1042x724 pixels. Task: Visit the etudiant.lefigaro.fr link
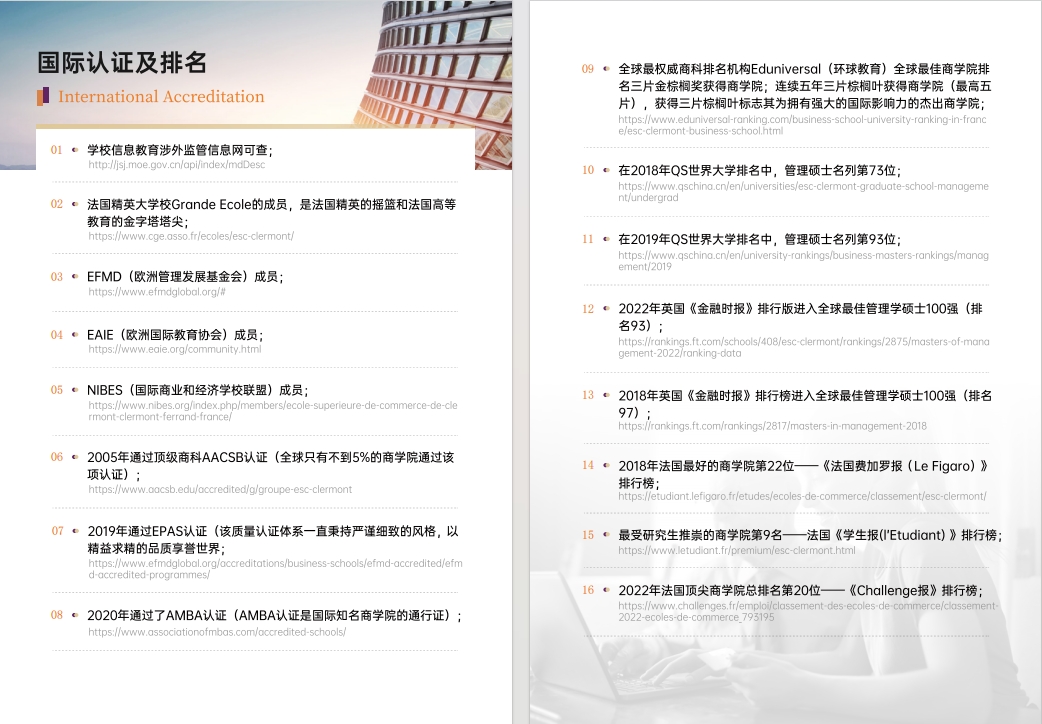802,496
